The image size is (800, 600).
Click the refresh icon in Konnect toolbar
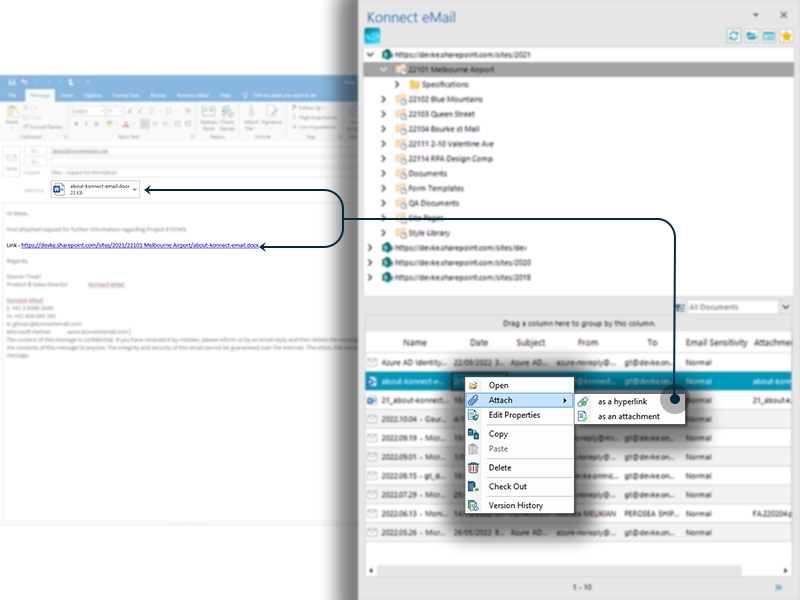click(734, 36)
